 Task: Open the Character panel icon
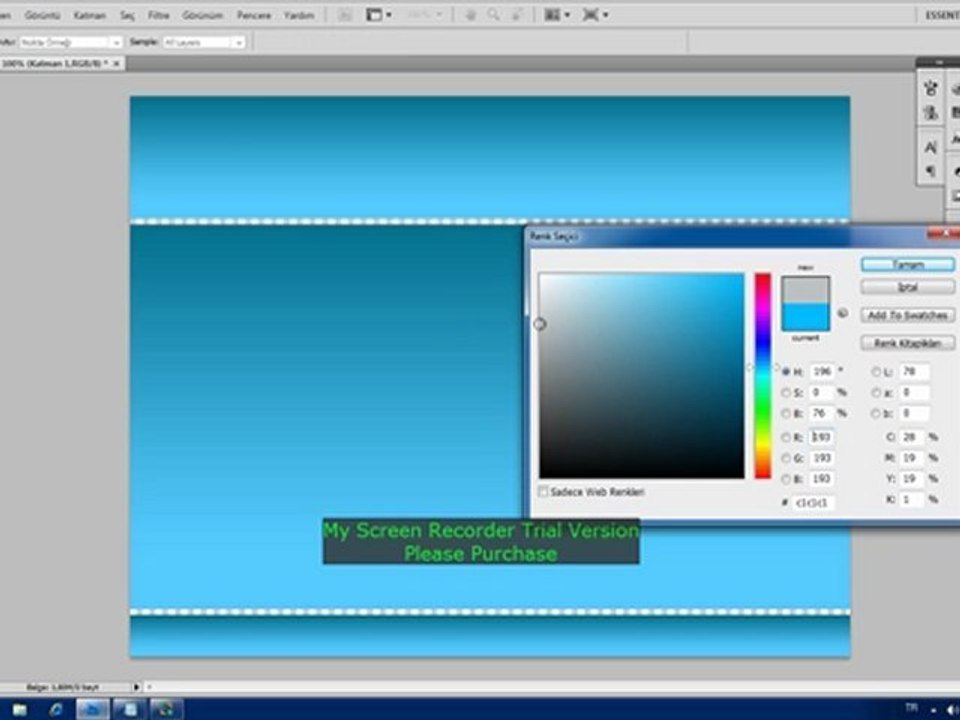pyautogui.click(x=931, y=147)
